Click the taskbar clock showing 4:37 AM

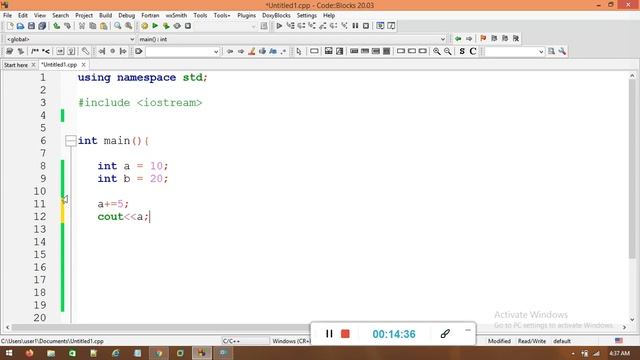click(x=620, y=353)
